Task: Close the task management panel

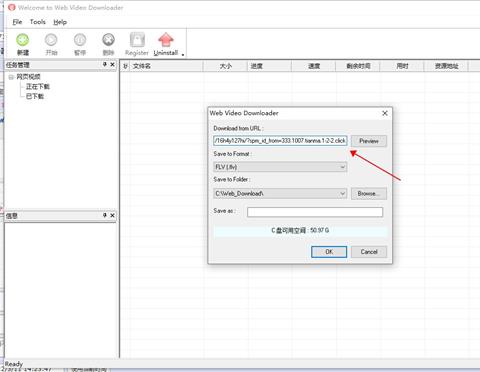Action: [x=112, y=64]
